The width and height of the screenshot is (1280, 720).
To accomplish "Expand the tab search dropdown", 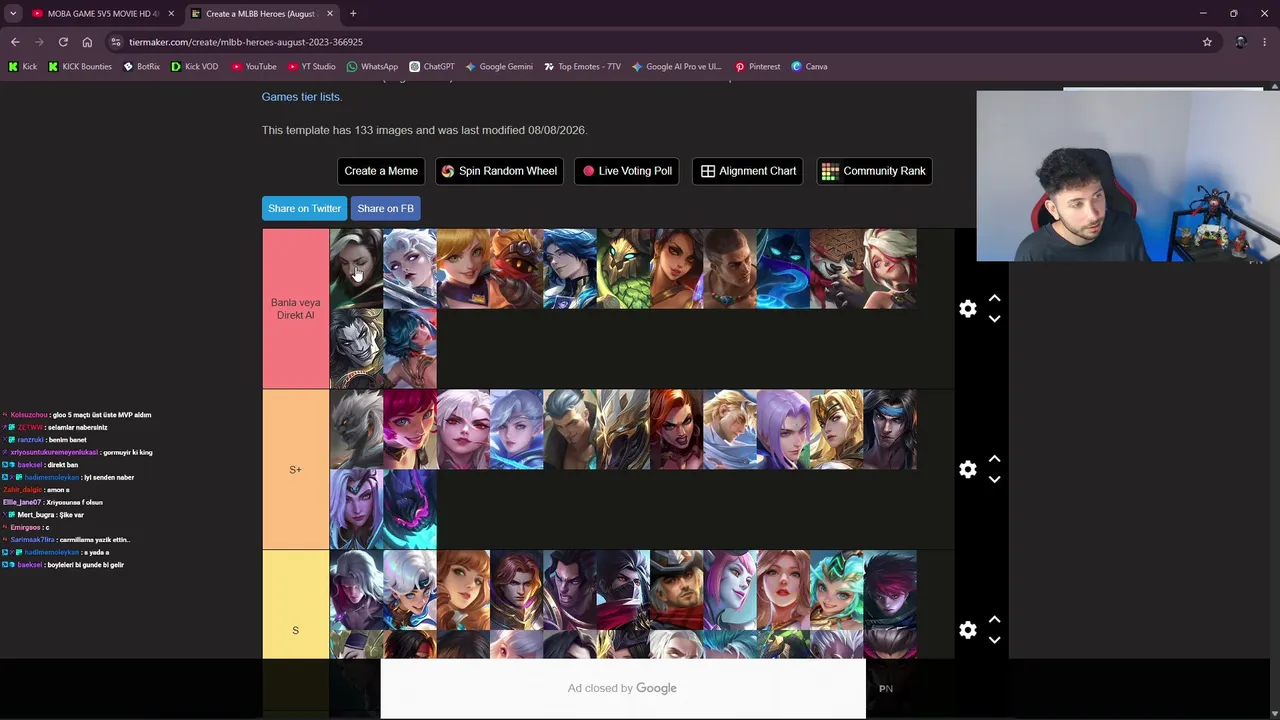I will pos(13,13).
